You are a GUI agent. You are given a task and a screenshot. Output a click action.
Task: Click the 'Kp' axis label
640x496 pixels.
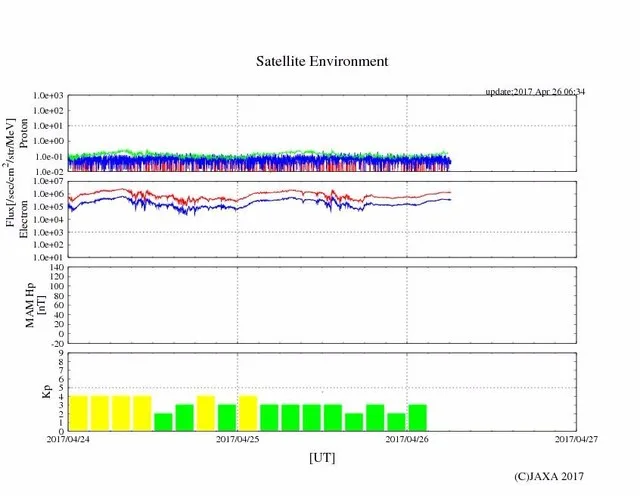tap(47, 392)
